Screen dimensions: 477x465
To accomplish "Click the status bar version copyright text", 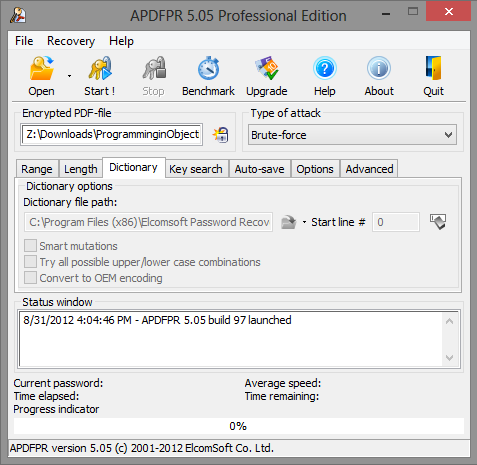I will point(142,448).
